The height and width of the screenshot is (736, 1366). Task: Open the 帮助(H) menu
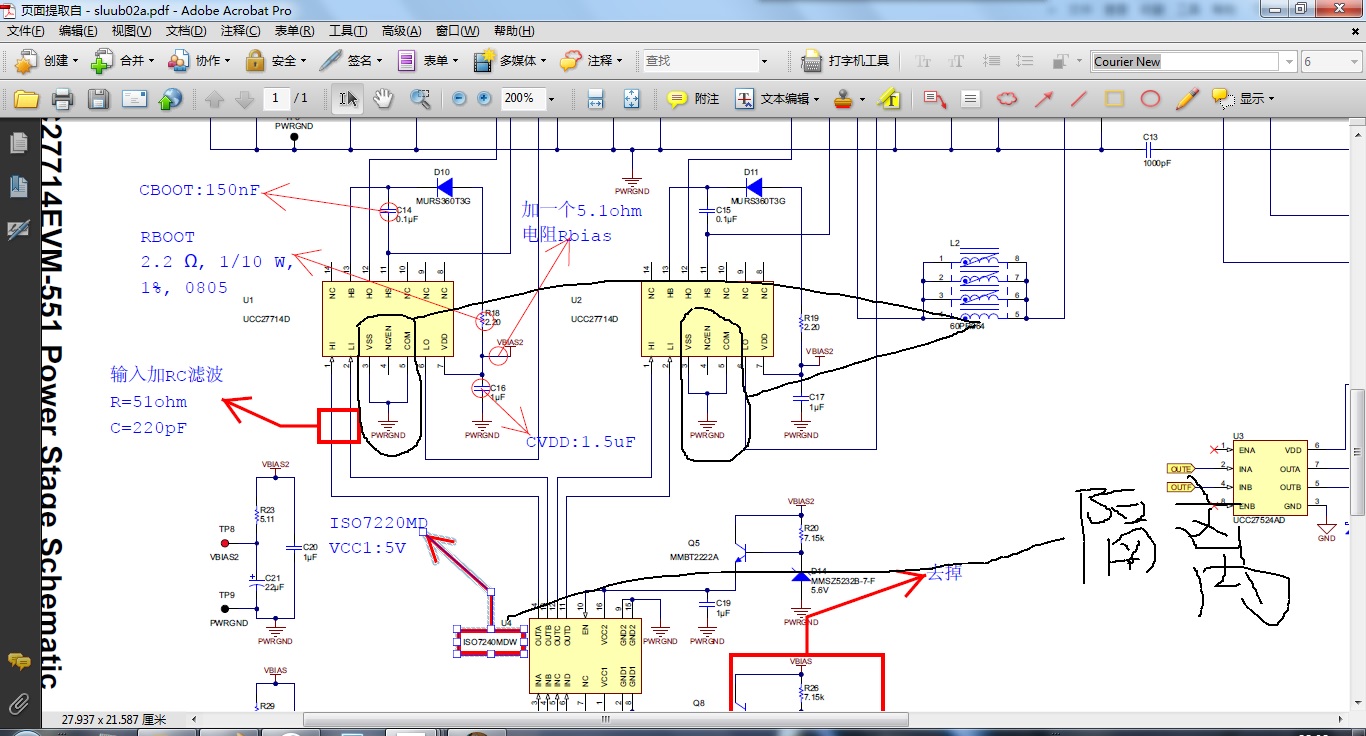tap(514, 31)
